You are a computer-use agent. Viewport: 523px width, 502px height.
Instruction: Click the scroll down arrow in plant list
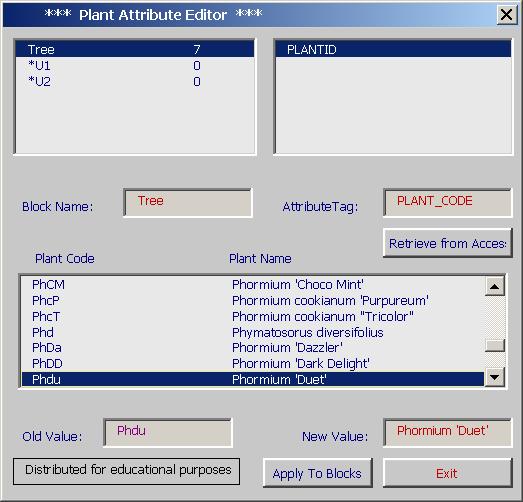tap(494, 377)
